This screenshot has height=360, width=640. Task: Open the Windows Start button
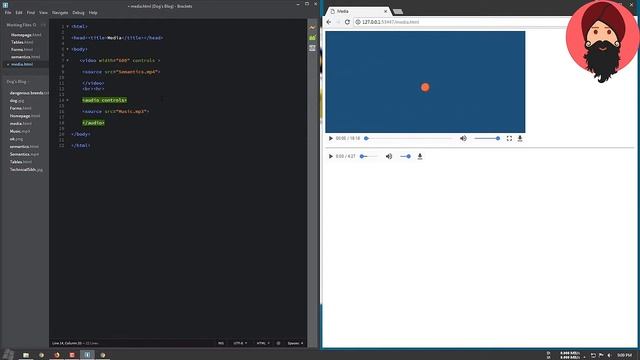pos(8,354)
